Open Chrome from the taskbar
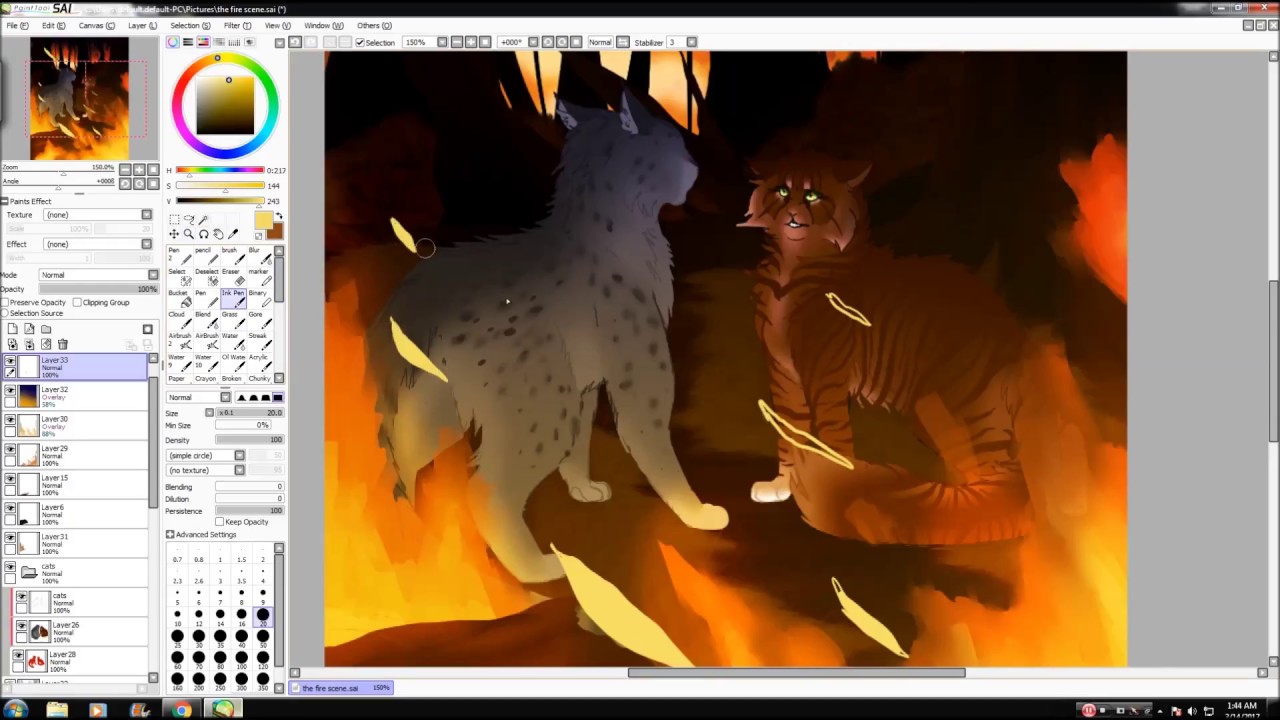Screen dimensions: 1280x720 [x=181, y=710]
